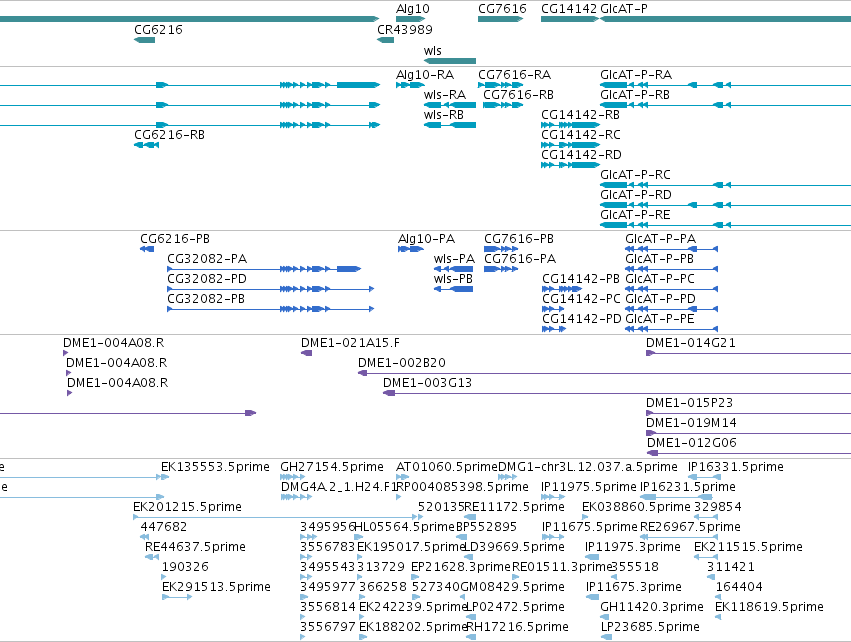Screen dimensions: 851x642
Task: Click the CG32082-PA protein label
Action: [207, 259]
